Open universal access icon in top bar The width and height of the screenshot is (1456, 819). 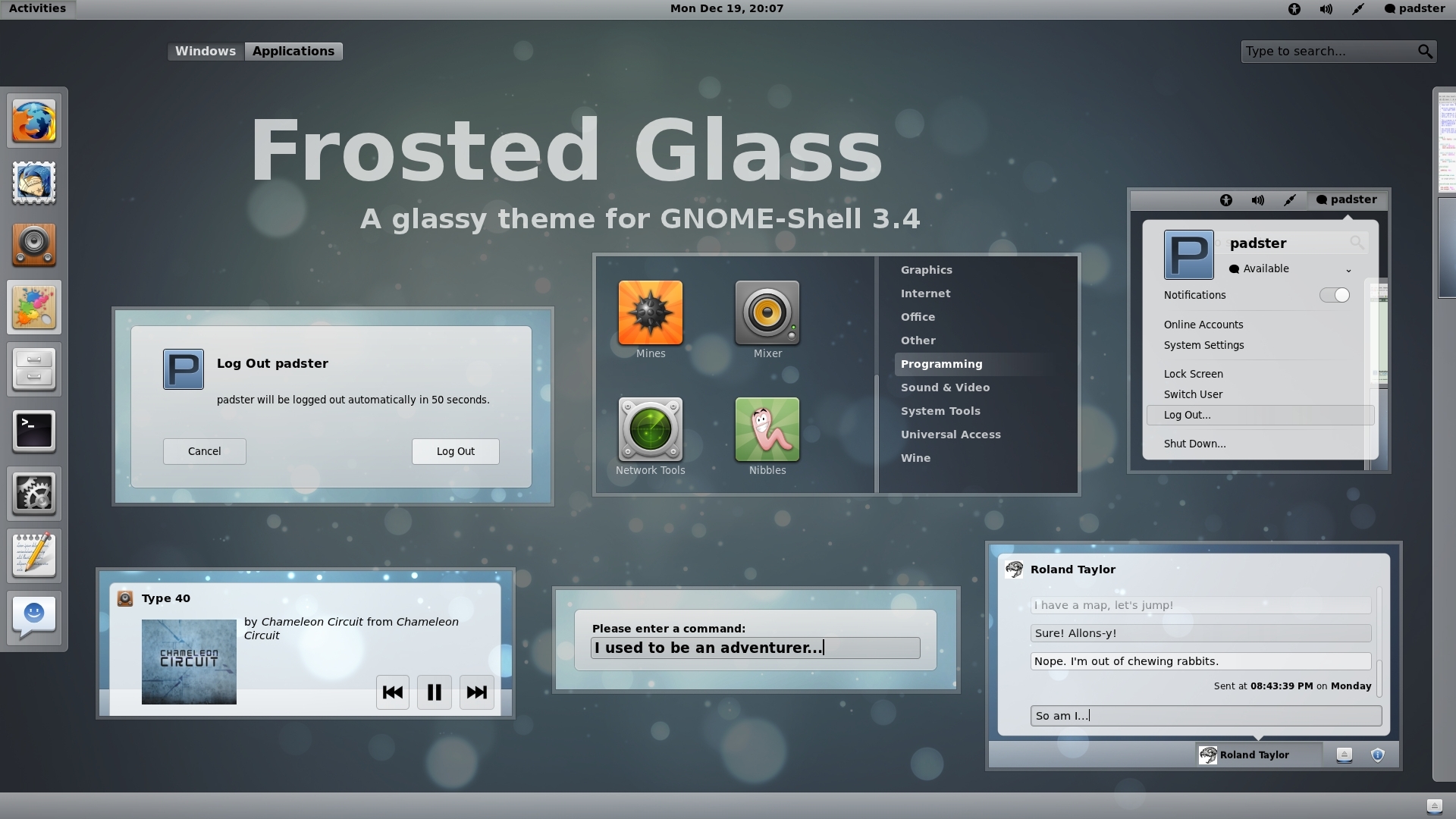tap(1294, 9)
